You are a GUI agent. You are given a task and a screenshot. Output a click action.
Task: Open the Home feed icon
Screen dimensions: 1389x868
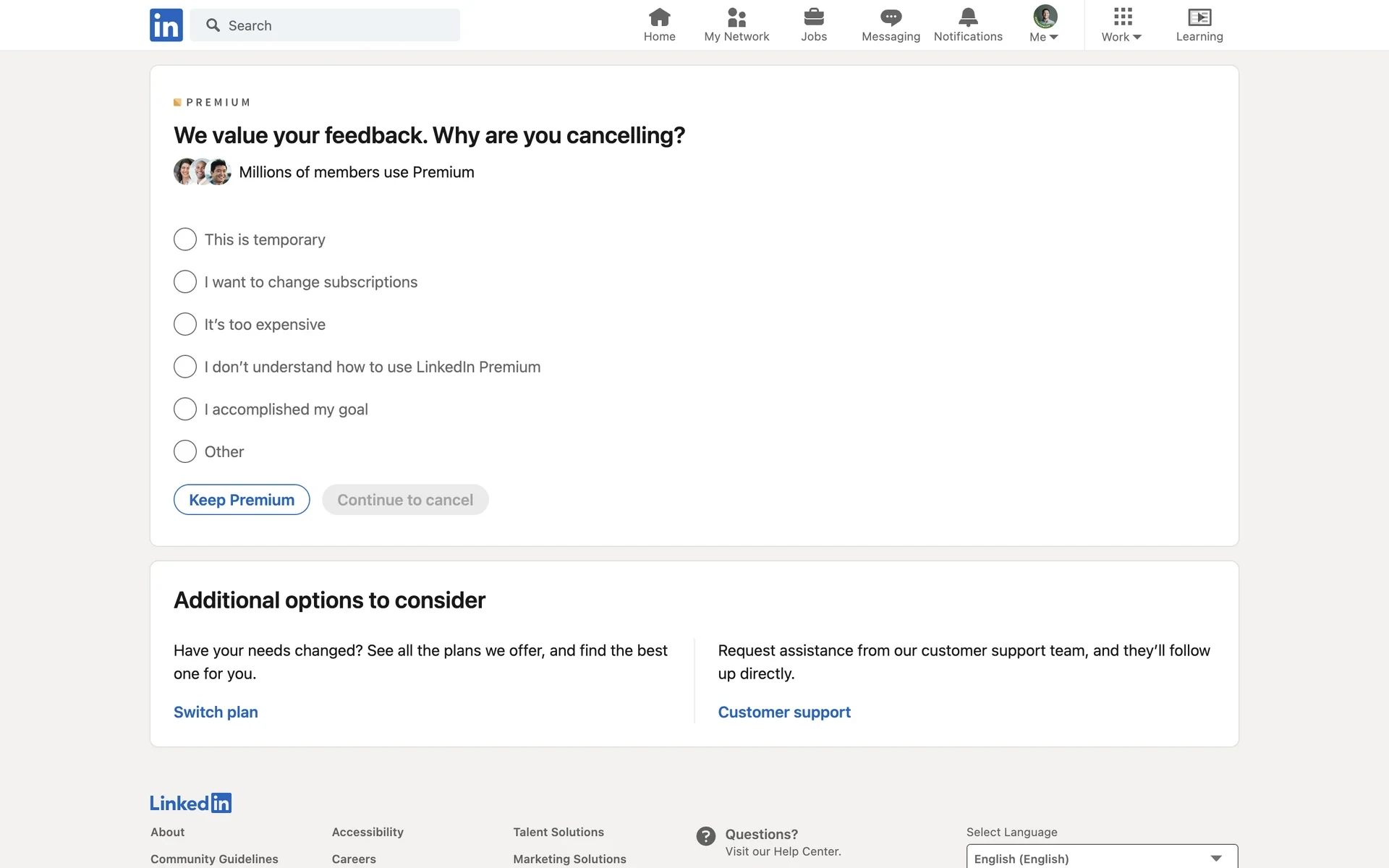659,17
